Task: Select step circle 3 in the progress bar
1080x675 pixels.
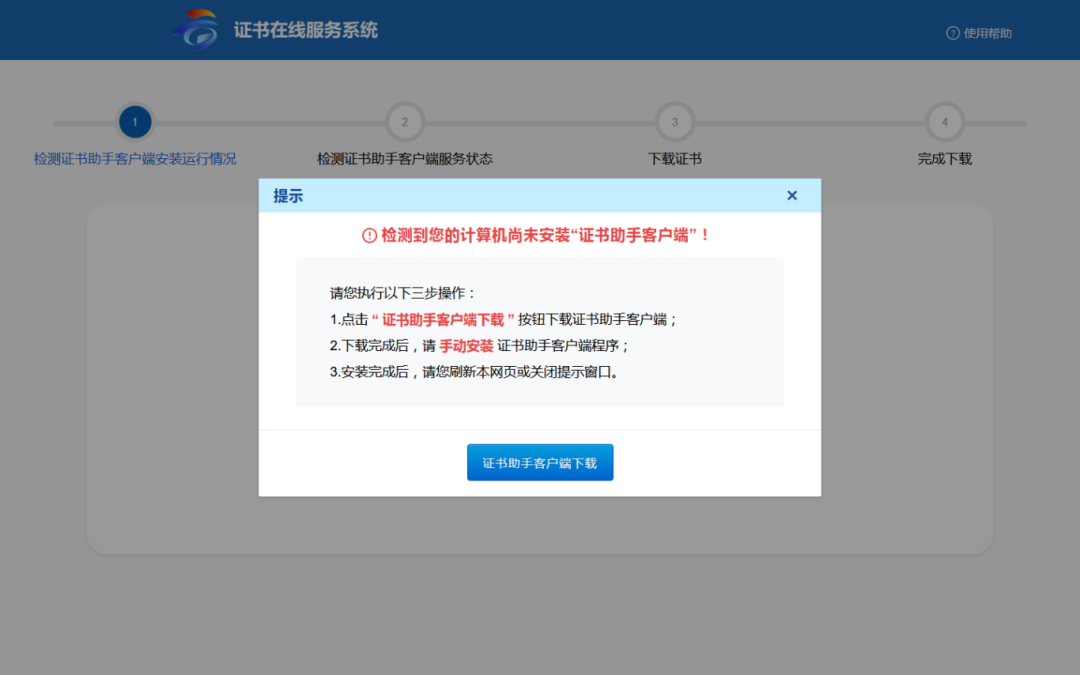Action: pos(675,121)
